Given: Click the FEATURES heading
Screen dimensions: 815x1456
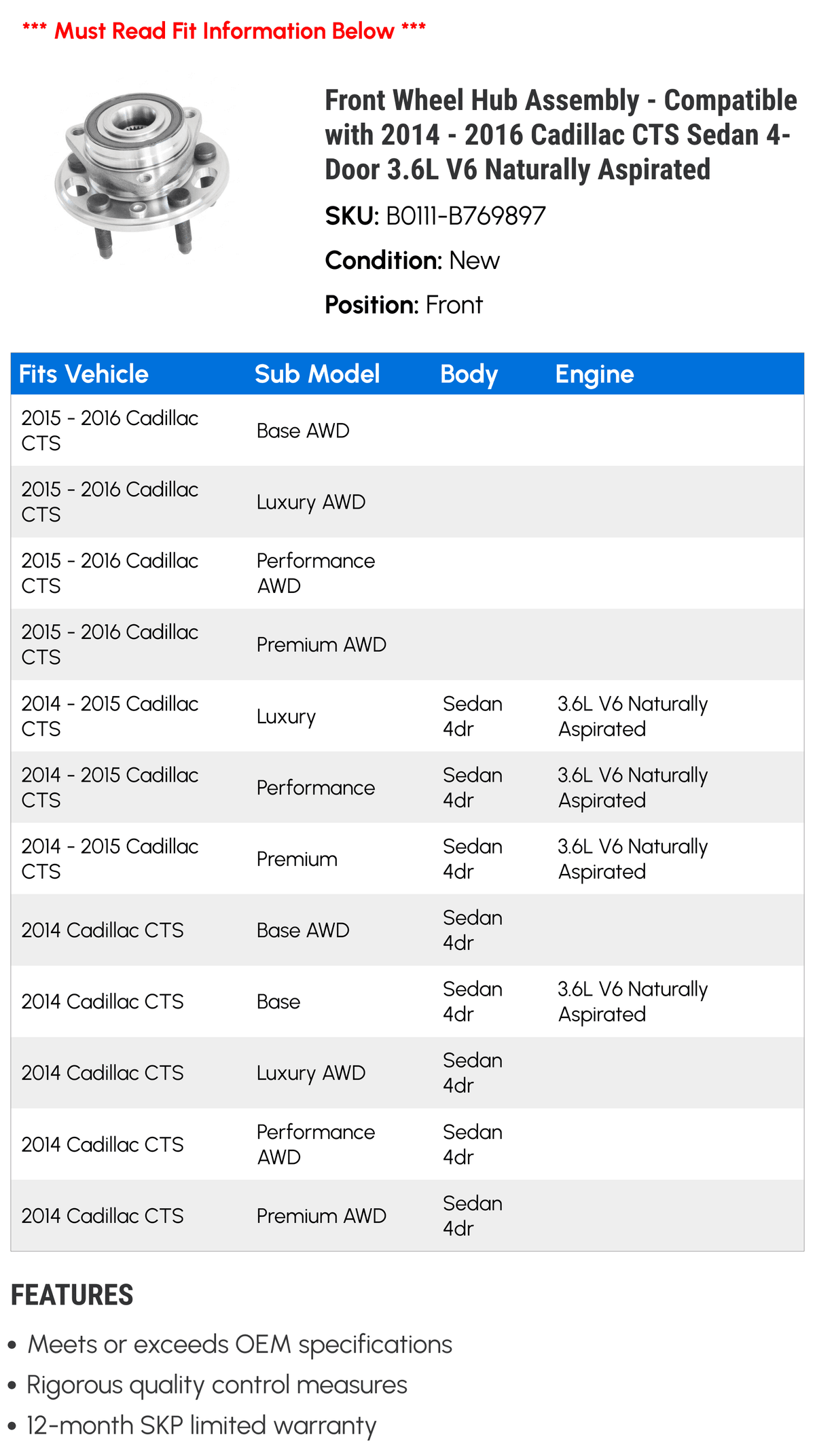Looking at the screenshot, I should pos(72,1295).
